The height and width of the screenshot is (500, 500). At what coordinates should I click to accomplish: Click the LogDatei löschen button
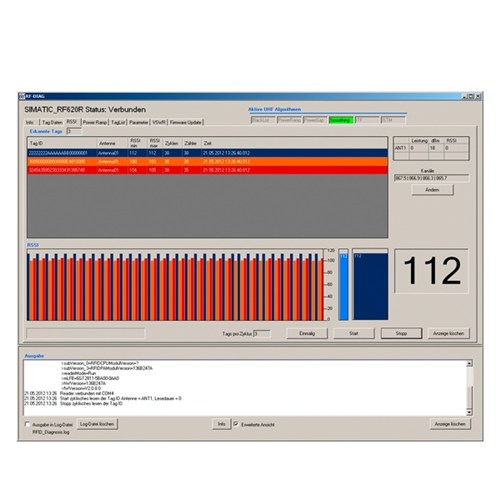tap(97, 424)
